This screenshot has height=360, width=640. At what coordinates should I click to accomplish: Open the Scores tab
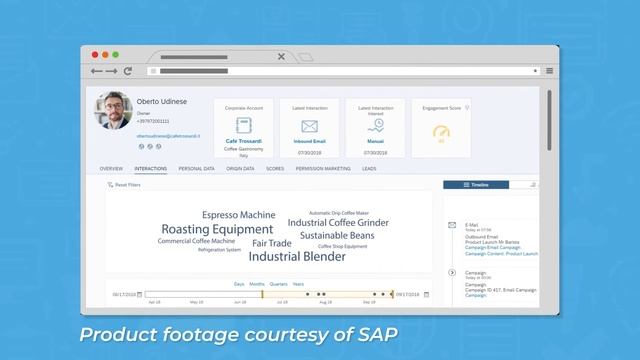pos(275,169)
